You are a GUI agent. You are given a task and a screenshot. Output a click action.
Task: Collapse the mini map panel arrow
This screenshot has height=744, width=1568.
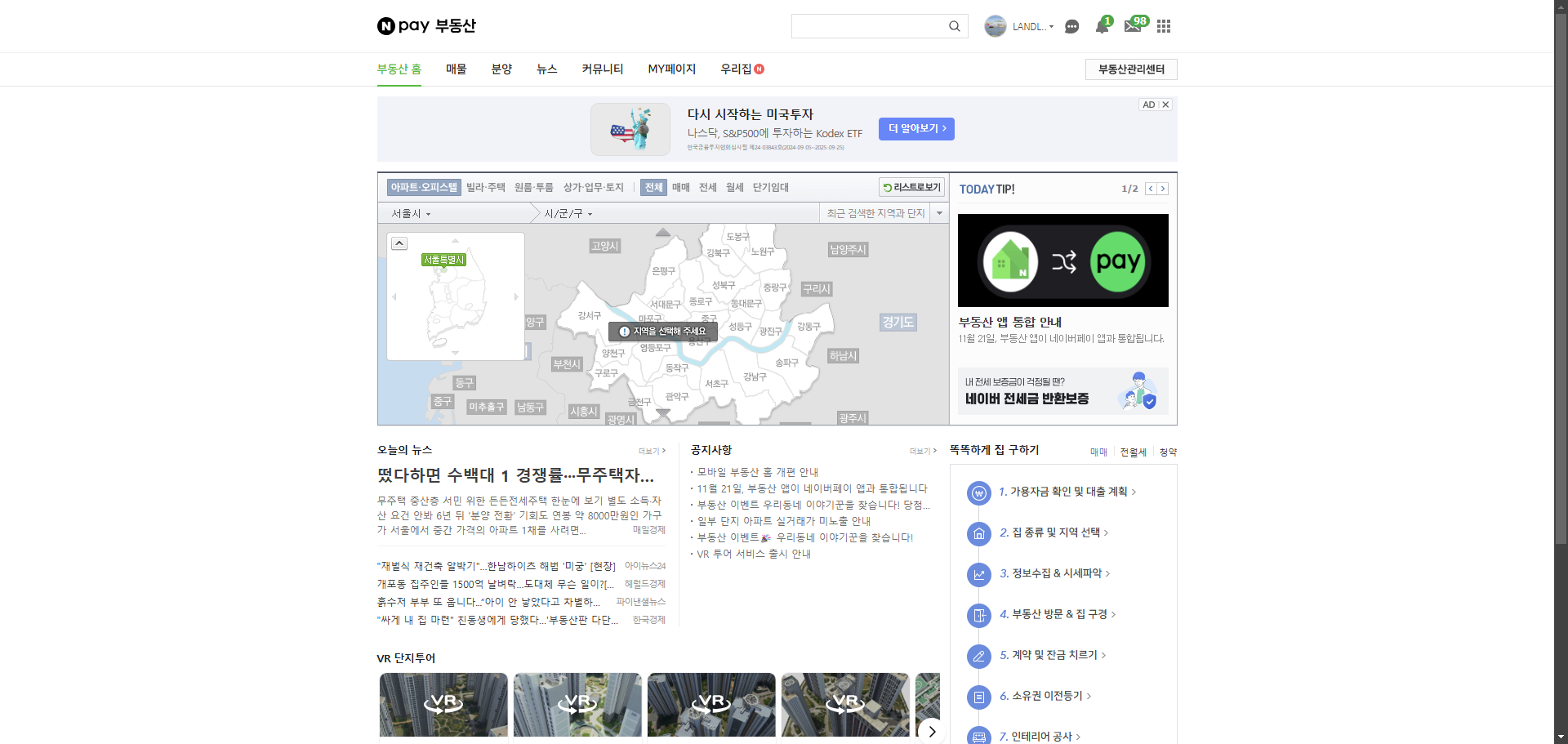coord(399,243)
